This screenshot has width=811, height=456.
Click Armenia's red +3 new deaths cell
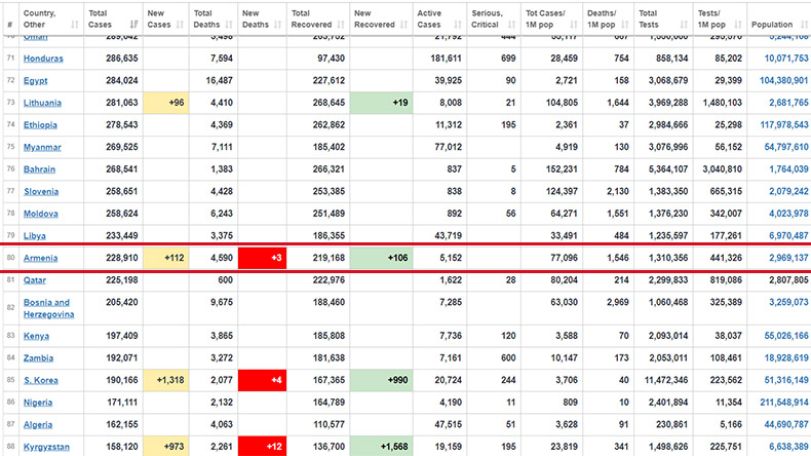tap(262, 258)
